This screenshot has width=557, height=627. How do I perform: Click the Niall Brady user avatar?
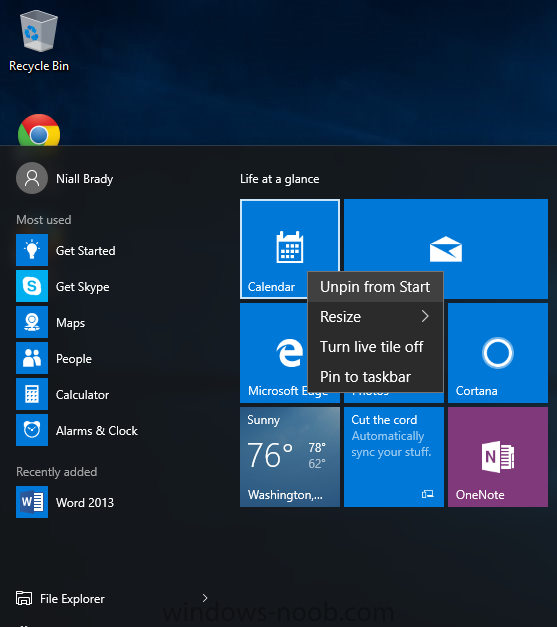(32, 178)
